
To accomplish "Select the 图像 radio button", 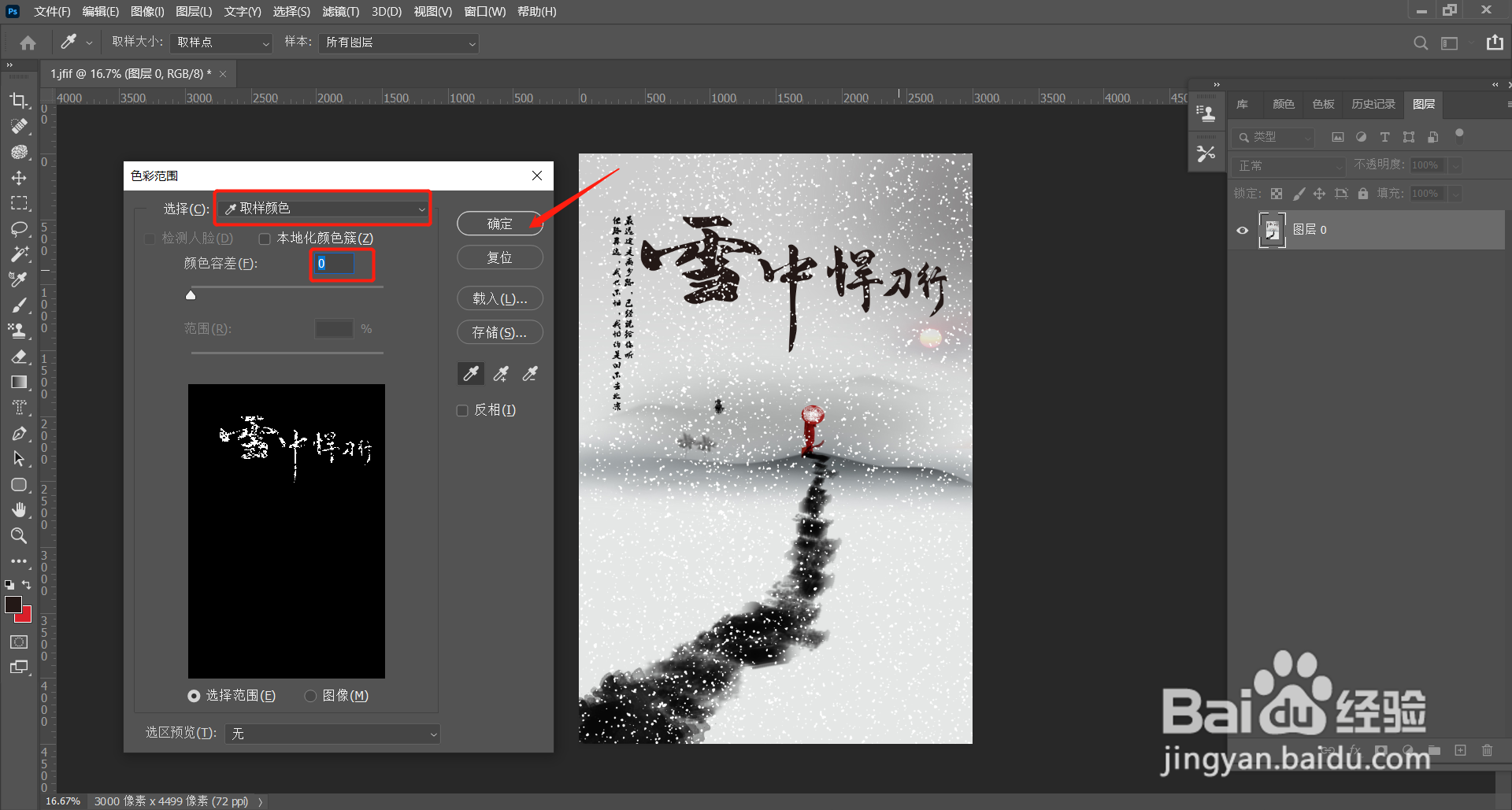I will point(310,696).
